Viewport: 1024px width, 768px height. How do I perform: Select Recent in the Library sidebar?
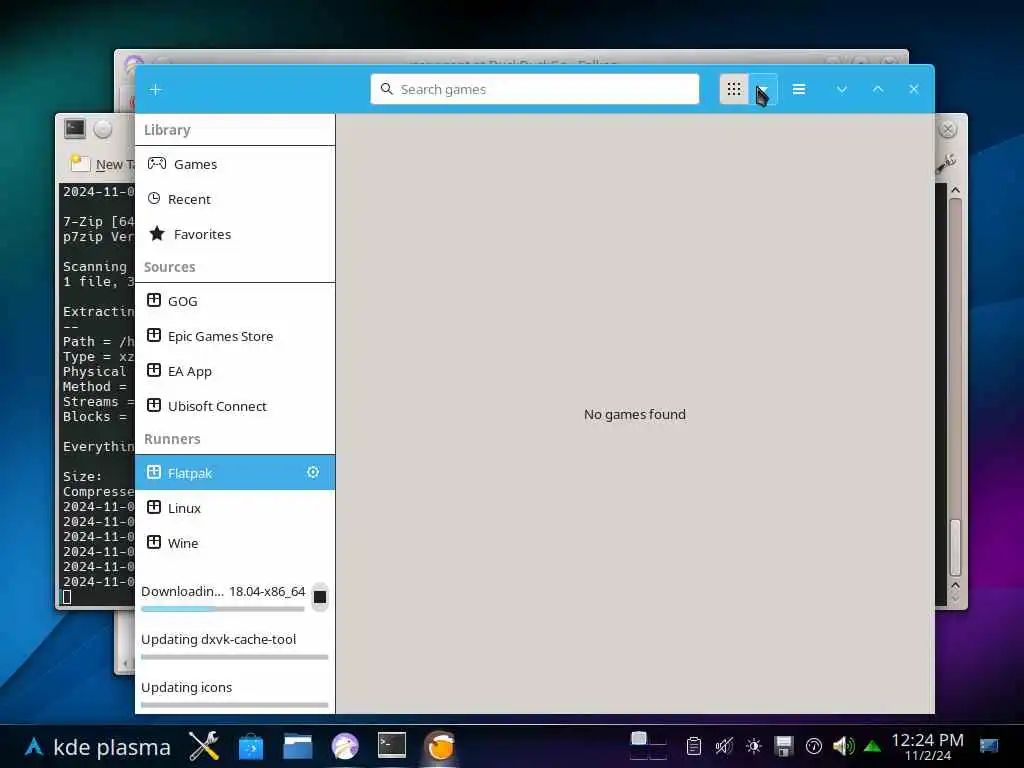(x=235, y=199)
